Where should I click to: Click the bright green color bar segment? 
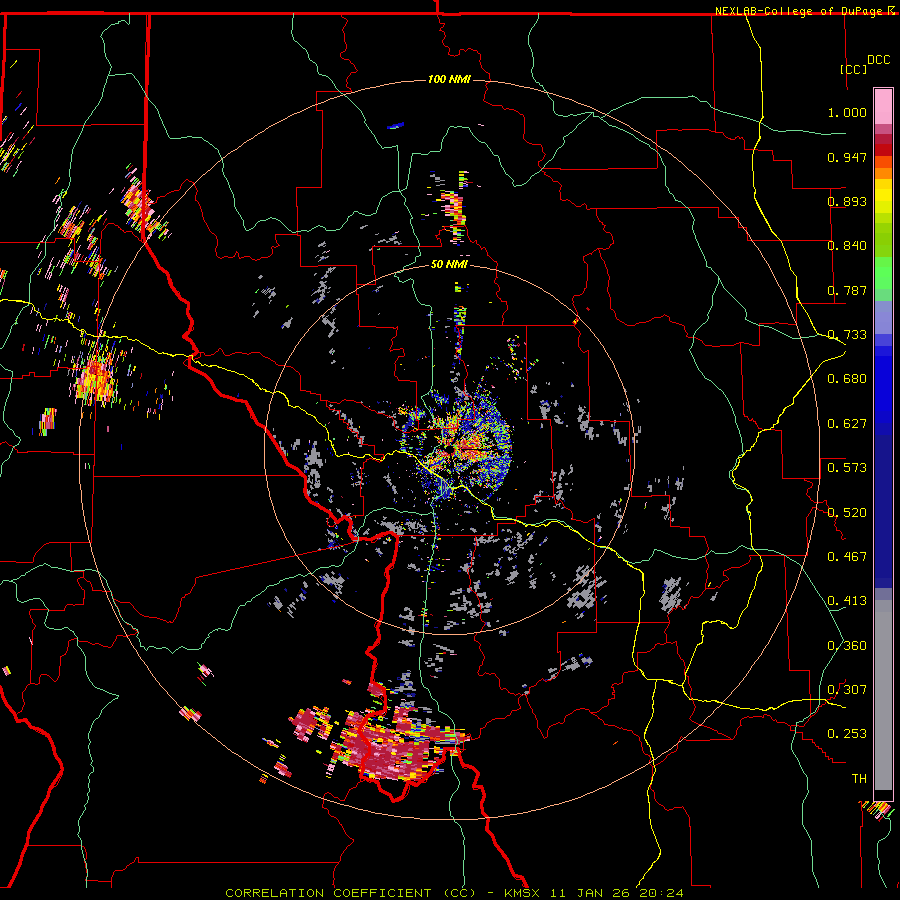point(883,273)
